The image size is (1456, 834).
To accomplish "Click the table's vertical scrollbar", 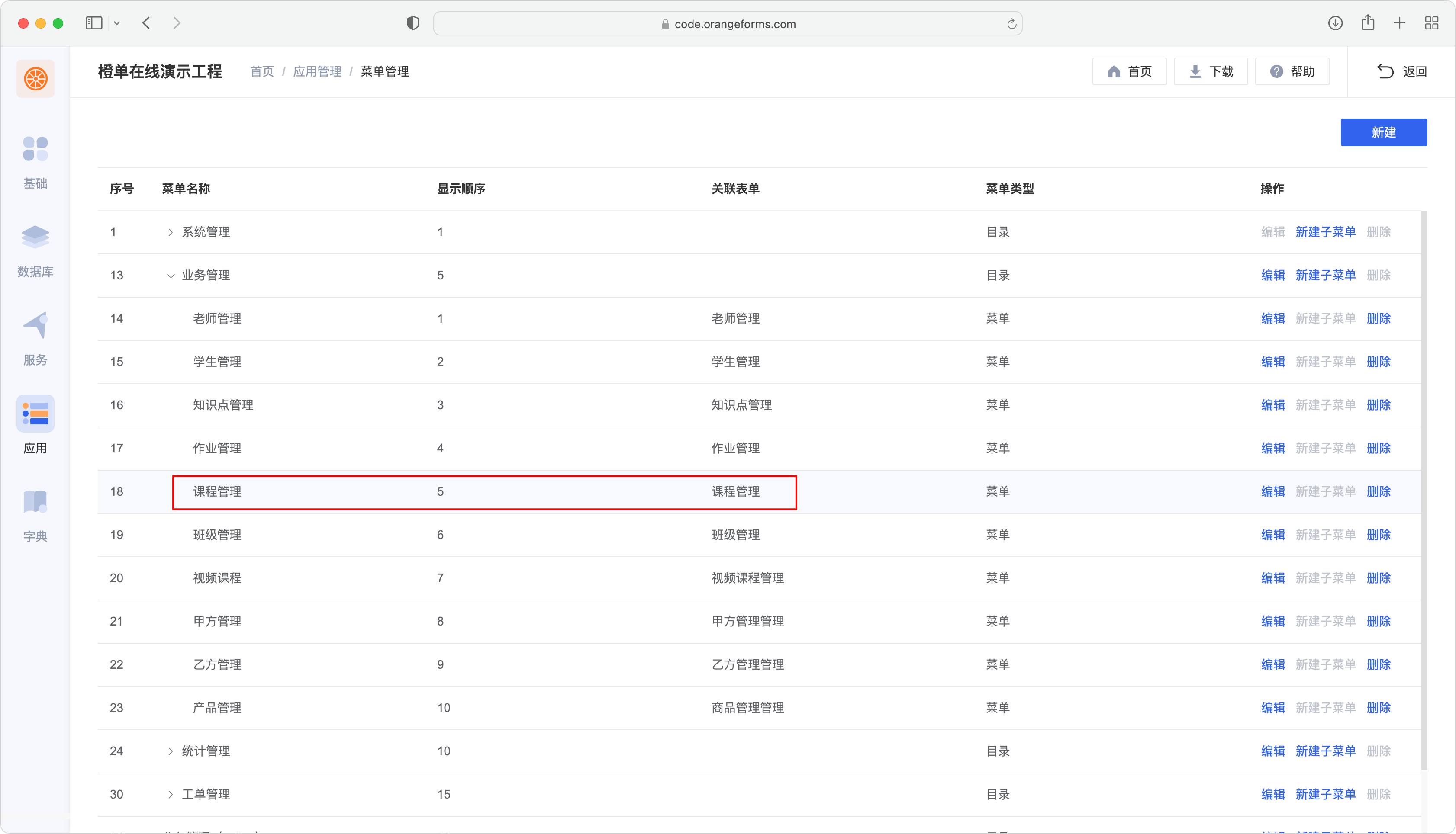I will 1424,490.
